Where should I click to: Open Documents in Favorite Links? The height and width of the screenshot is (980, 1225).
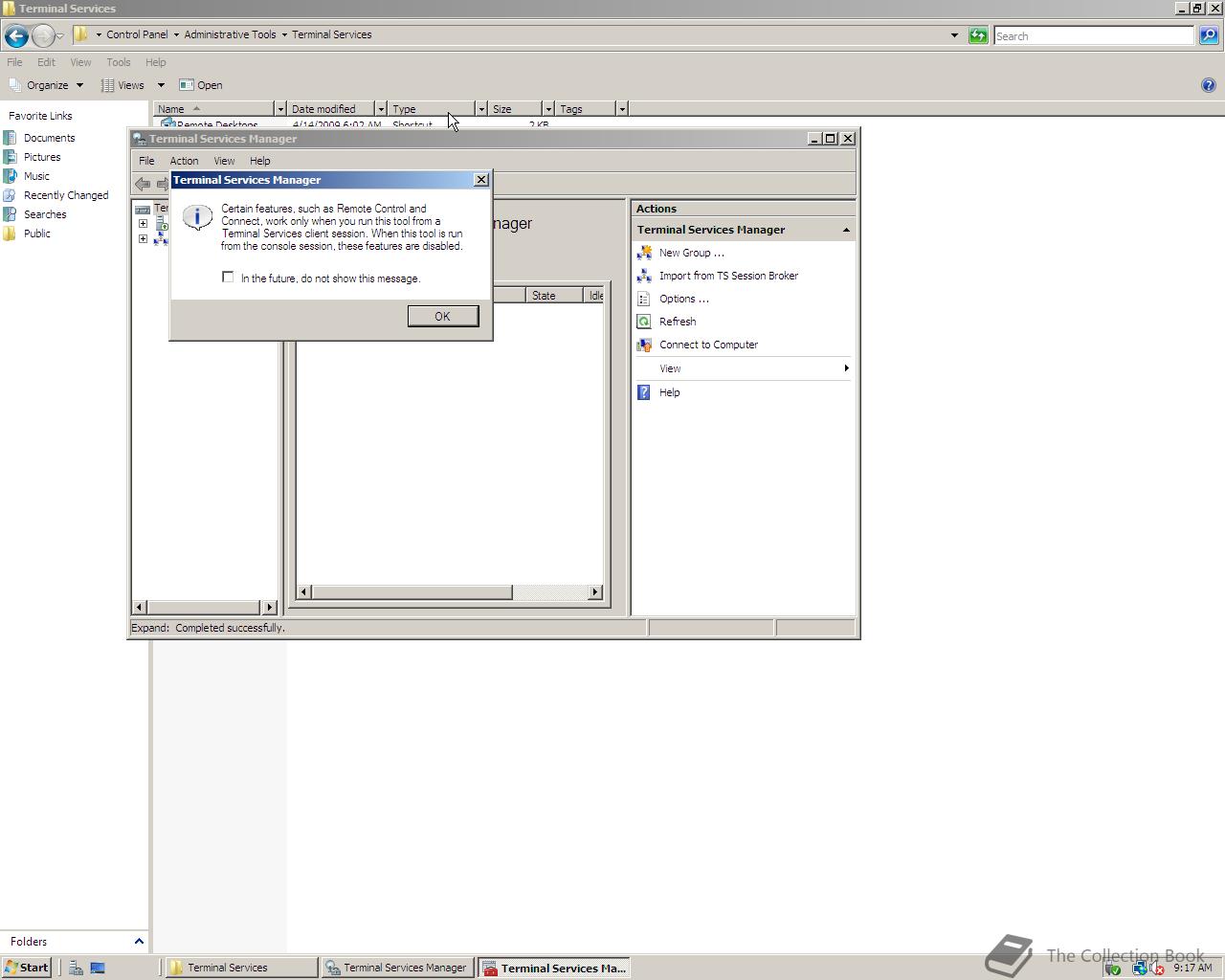[x=49, y=138]
